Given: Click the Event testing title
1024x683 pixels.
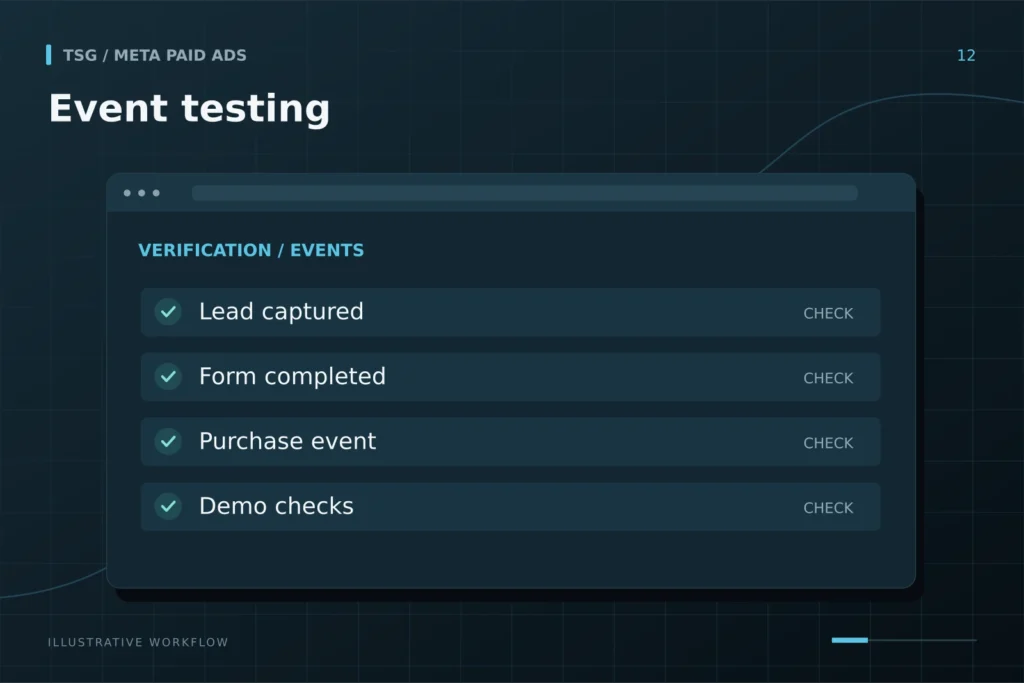Looking at the screenshot, I should [x=189, y=108].
